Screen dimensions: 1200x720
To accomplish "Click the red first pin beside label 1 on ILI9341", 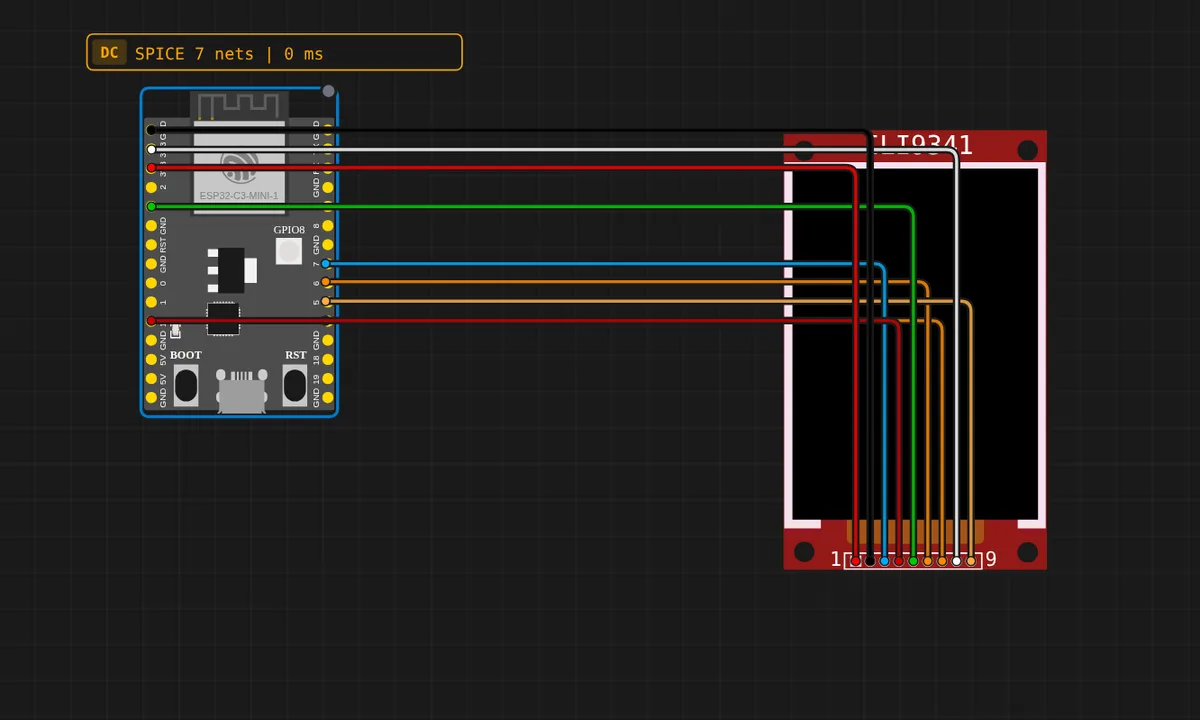I will 855,562.
